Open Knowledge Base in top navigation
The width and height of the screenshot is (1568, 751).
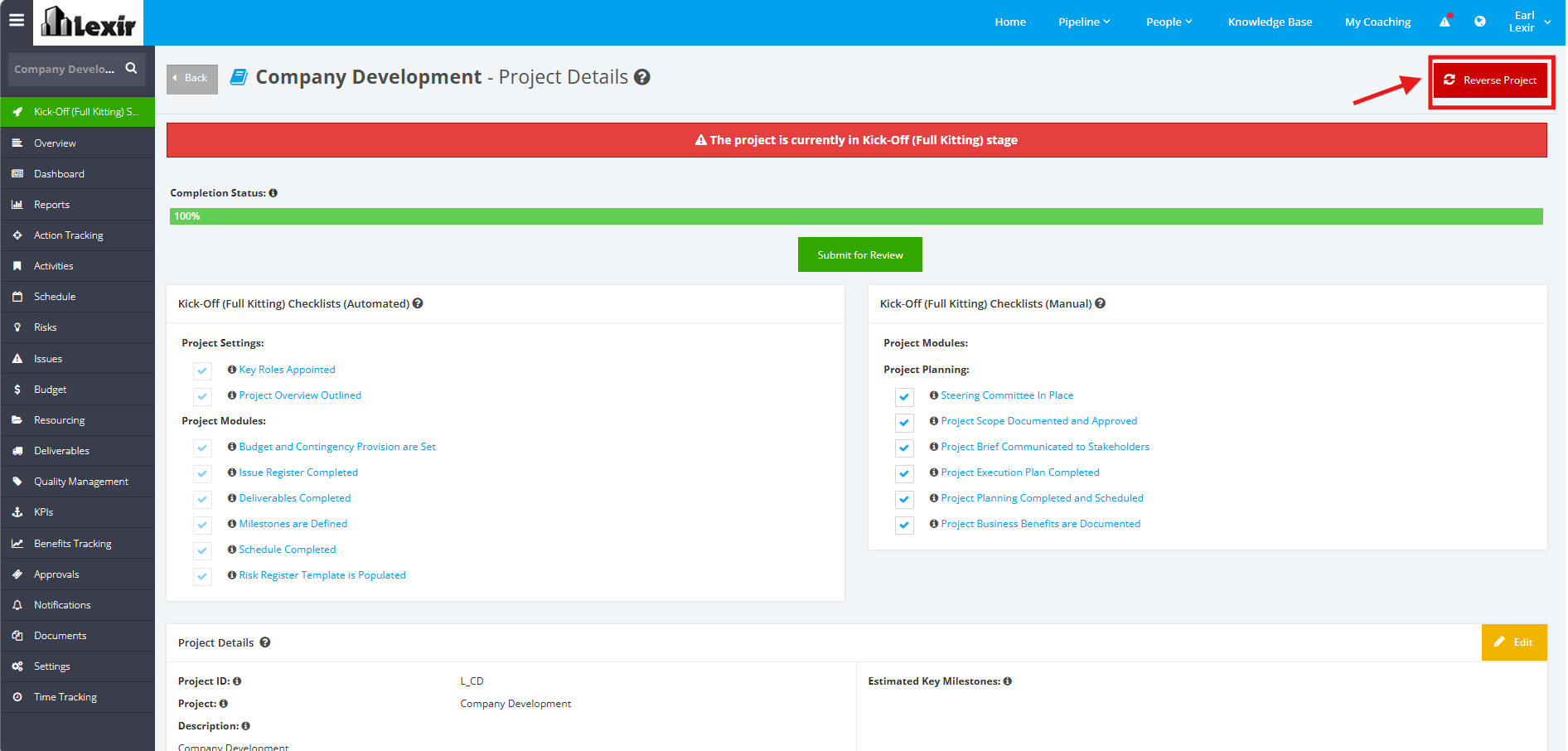click(1270, 22)
